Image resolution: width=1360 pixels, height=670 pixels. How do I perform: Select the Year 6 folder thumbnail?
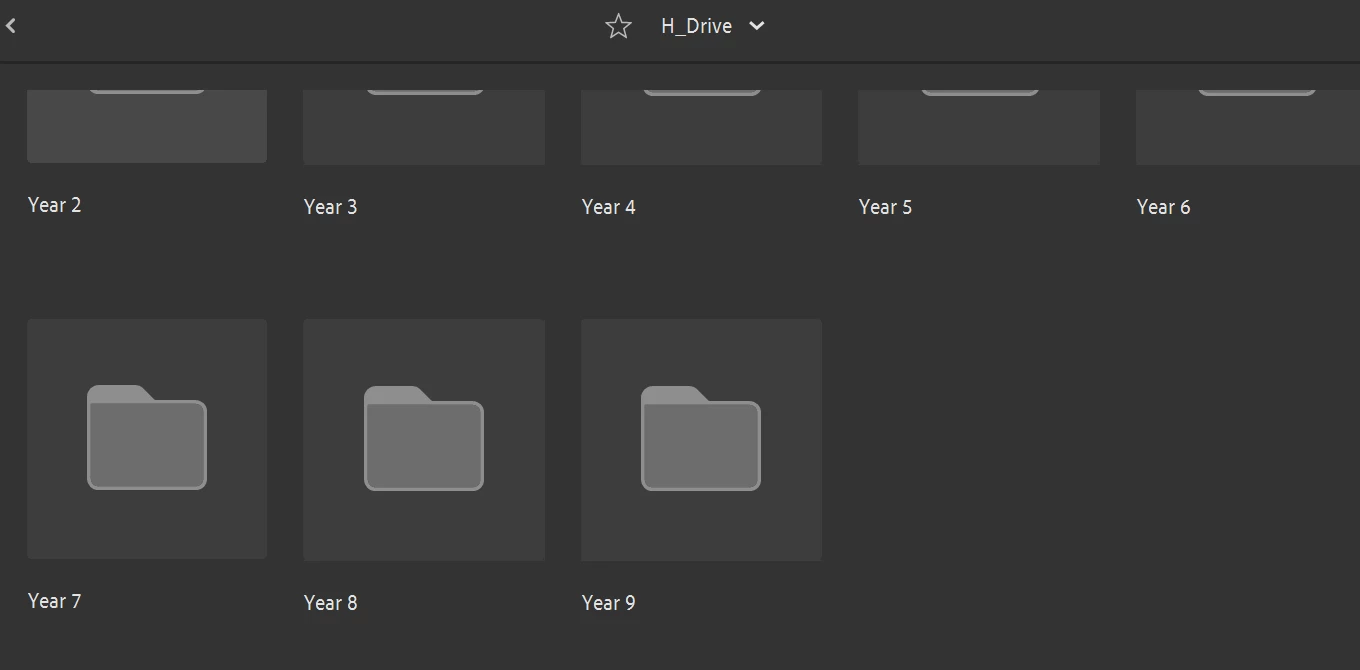pos(1248,127)
